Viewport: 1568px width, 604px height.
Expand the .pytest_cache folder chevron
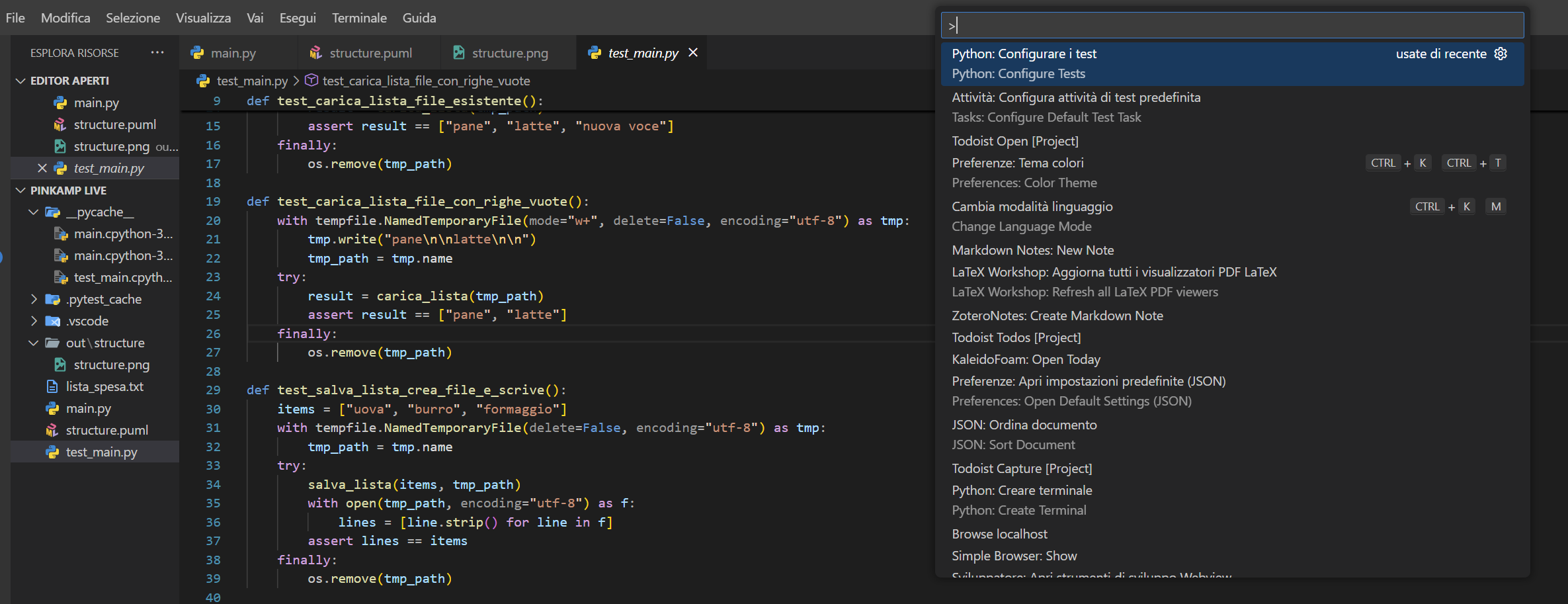click(x=34, y=299)
